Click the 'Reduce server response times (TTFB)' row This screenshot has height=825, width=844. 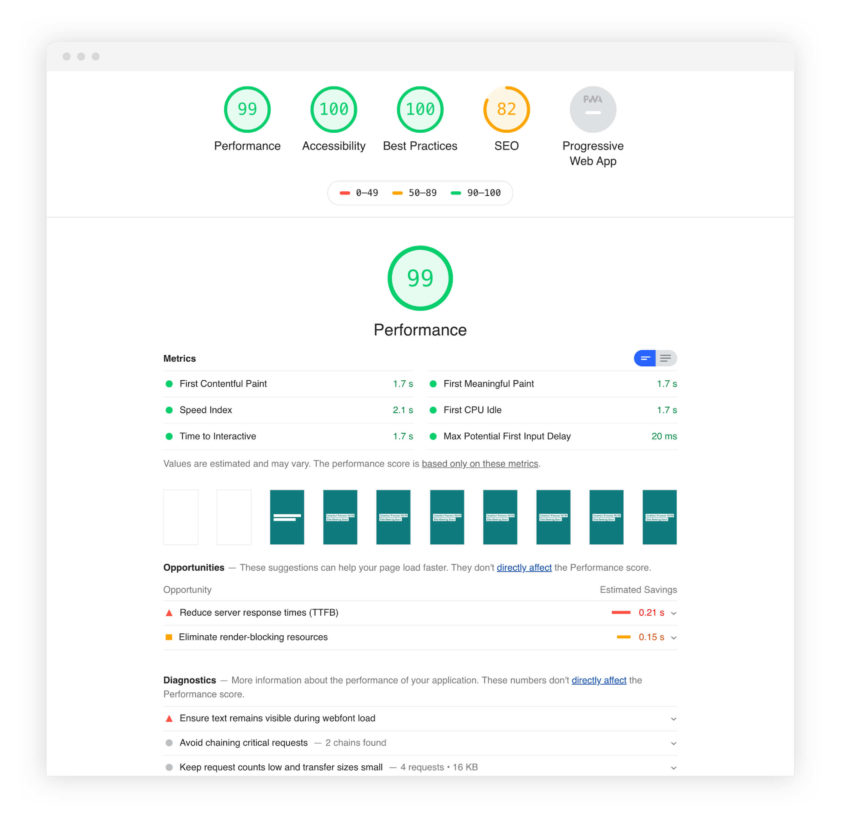420,613
